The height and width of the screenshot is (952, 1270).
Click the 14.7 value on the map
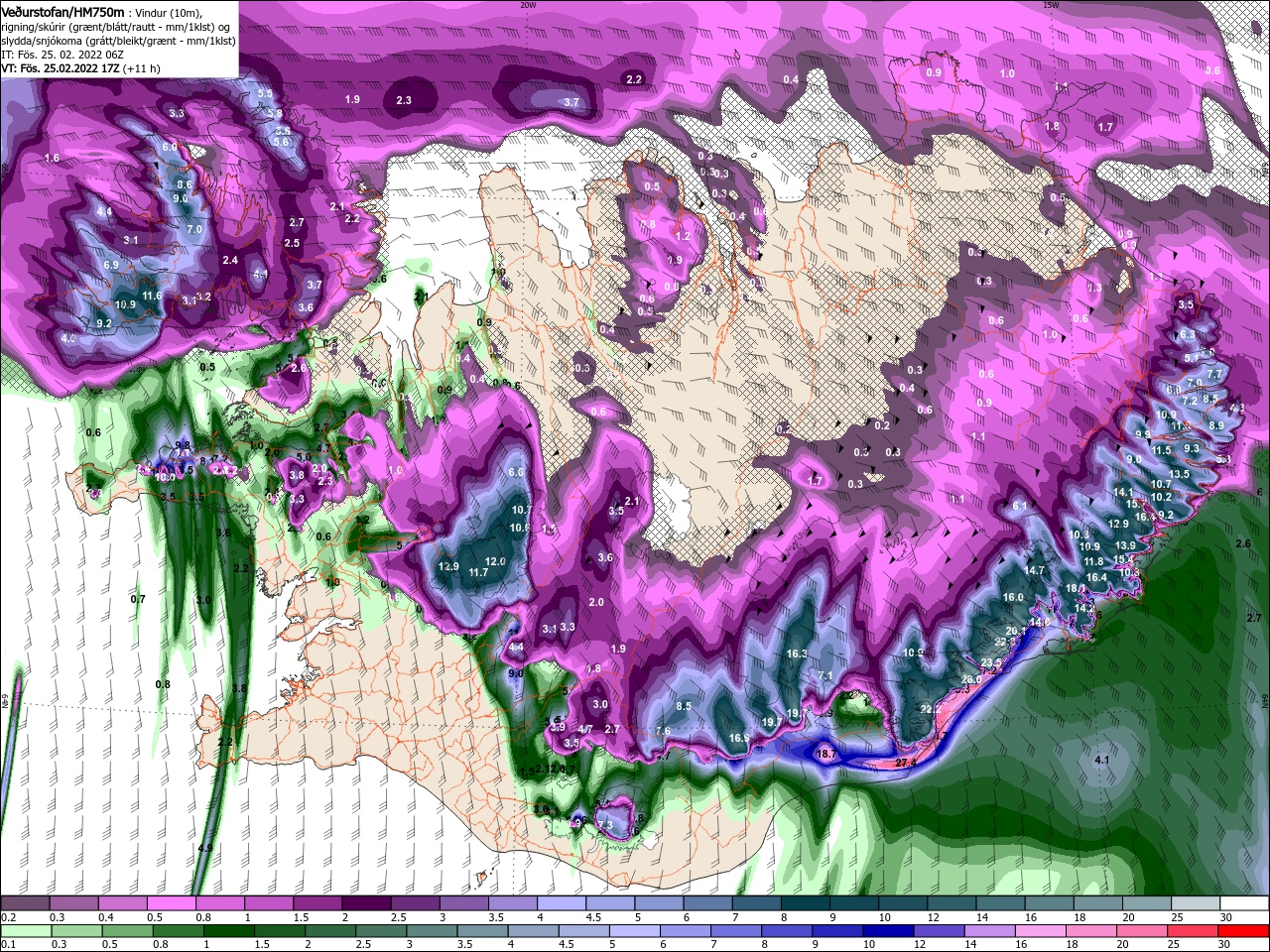(1035, 570)
